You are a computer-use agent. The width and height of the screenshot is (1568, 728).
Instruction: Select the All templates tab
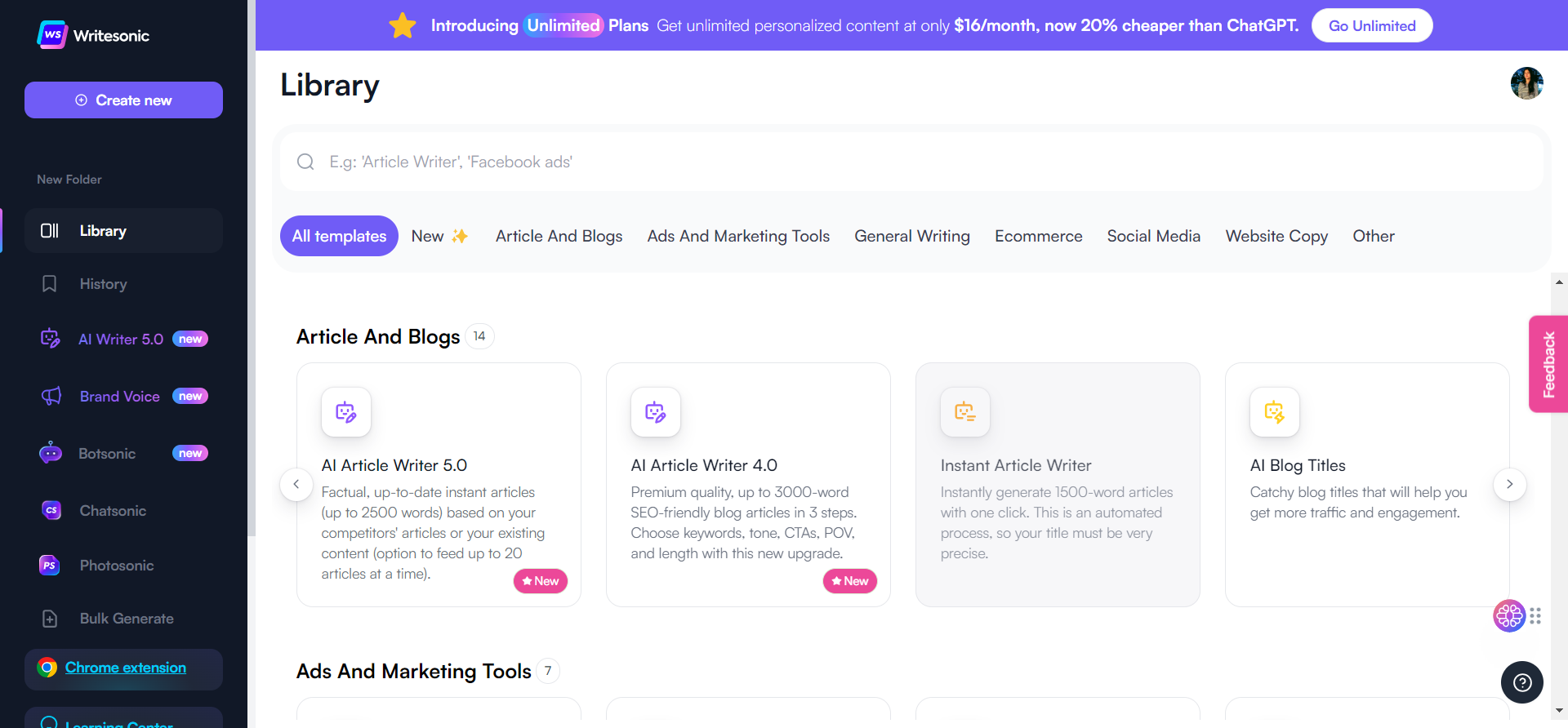[x=339, y=236]
